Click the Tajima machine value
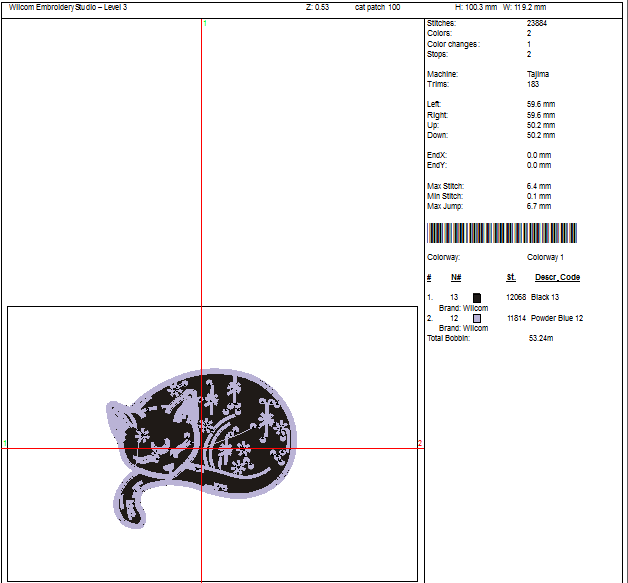Viewport: 628px width, 583px height. pos(538,74)
